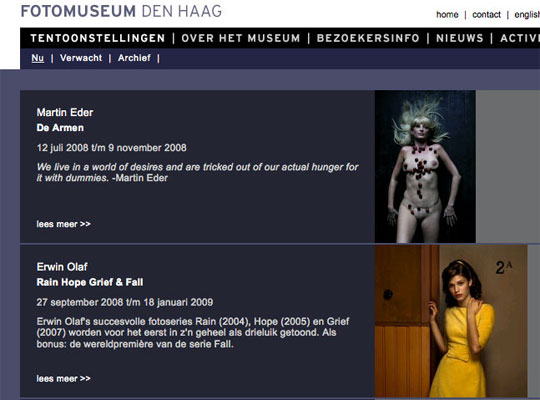This screenshot has height=400, width=540.
Task: Click the Martin Eder quote text
Action: (197, 172)
